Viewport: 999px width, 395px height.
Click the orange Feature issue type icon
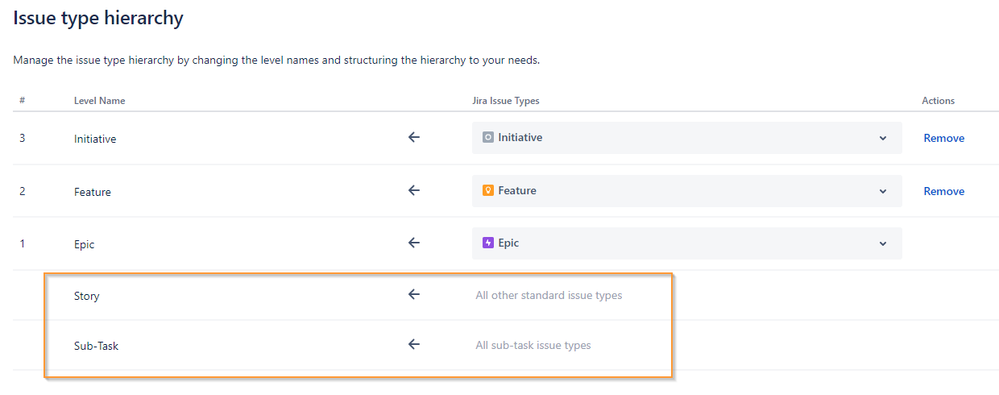(x=488, y=190)
